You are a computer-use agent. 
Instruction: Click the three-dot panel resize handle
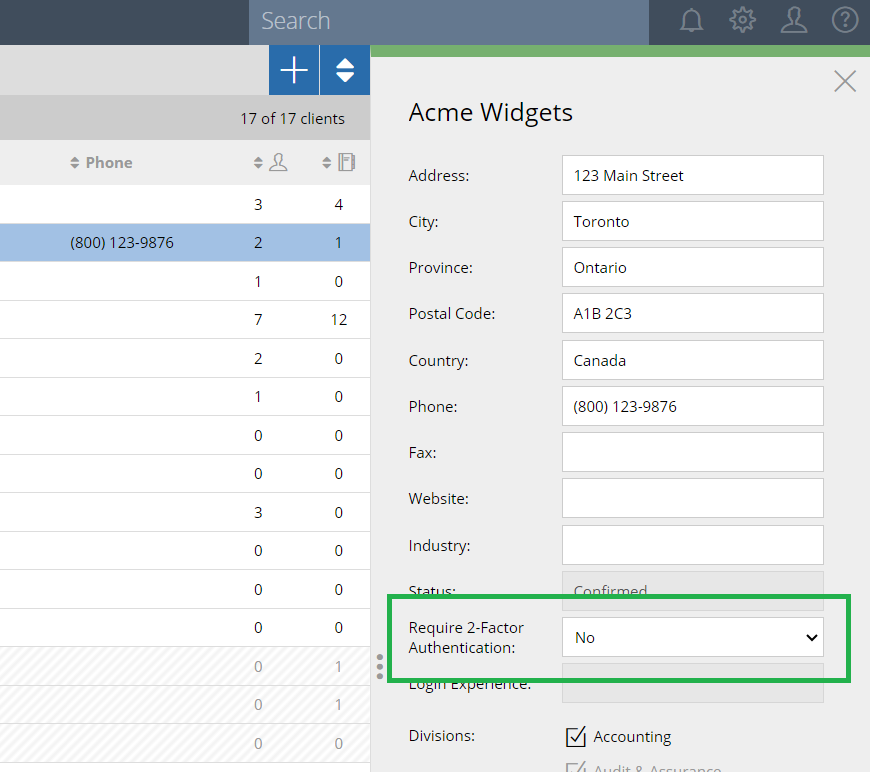click(380, 667)
